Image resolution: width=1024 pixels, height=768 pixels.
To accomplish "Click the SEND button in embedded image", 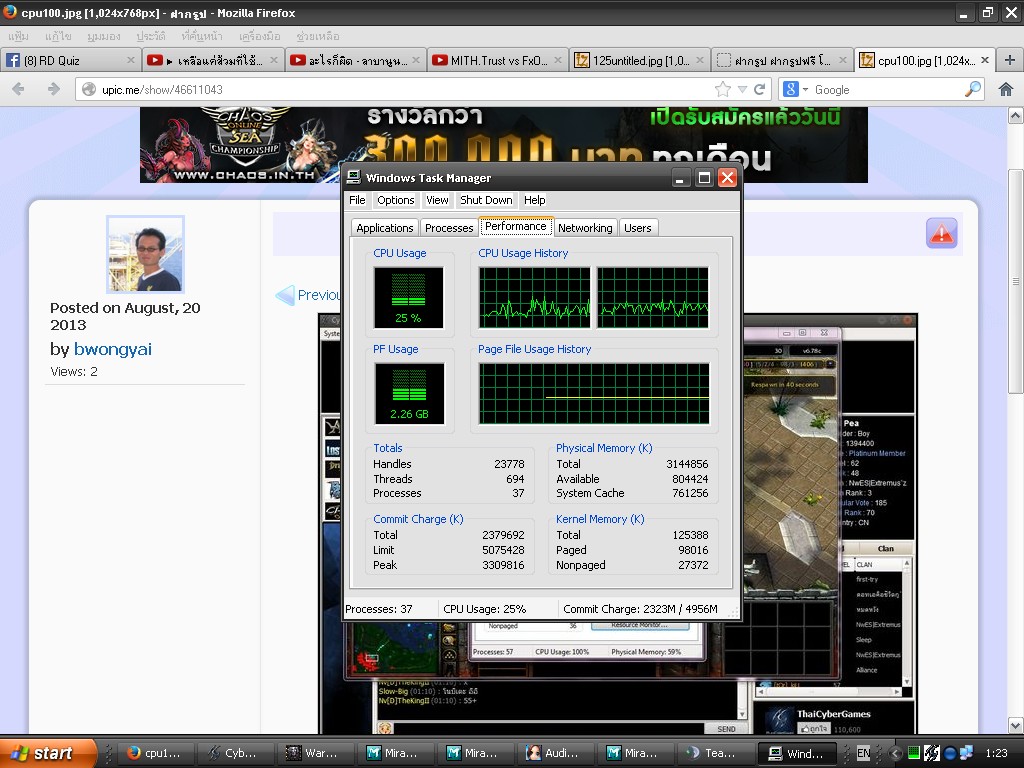I will coord(726,729).
